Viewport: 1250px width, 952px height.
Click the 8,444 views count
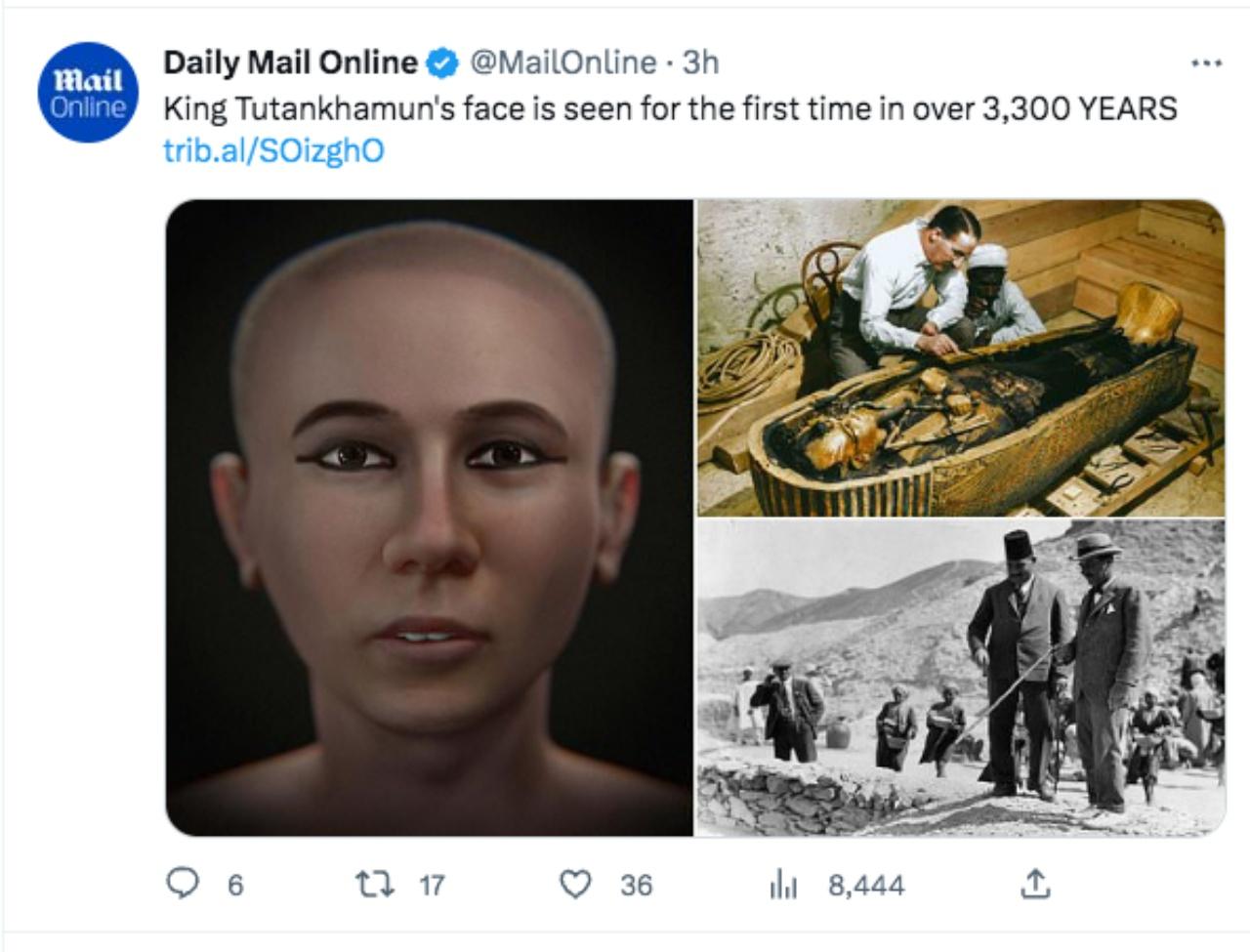(x=866, y=886)
